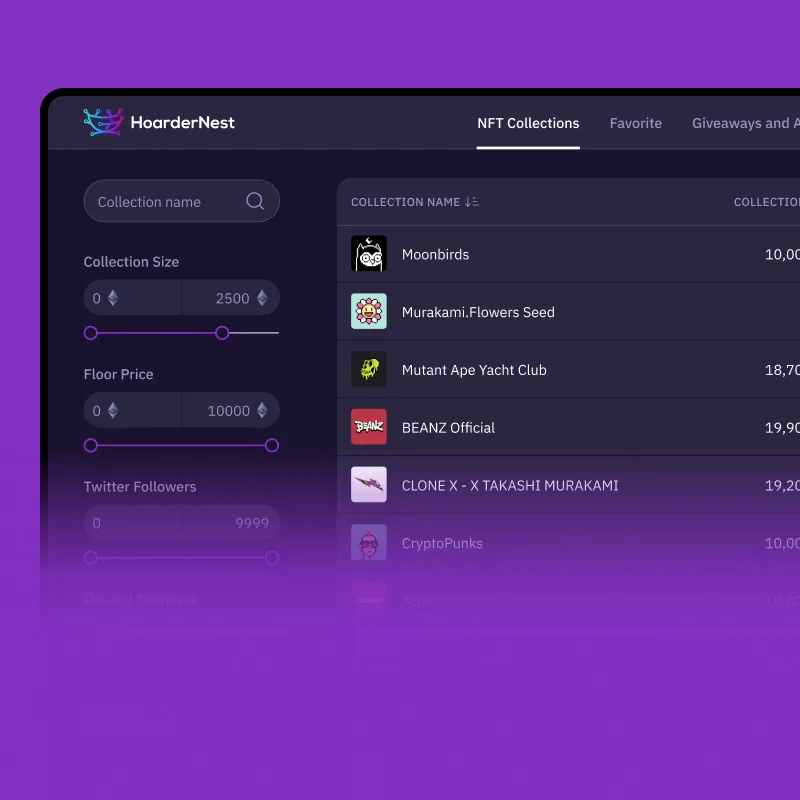Sort by the Collection Name sort arrow
The width and height of the screenshot is (800, 800).
(x=471, y=202)
